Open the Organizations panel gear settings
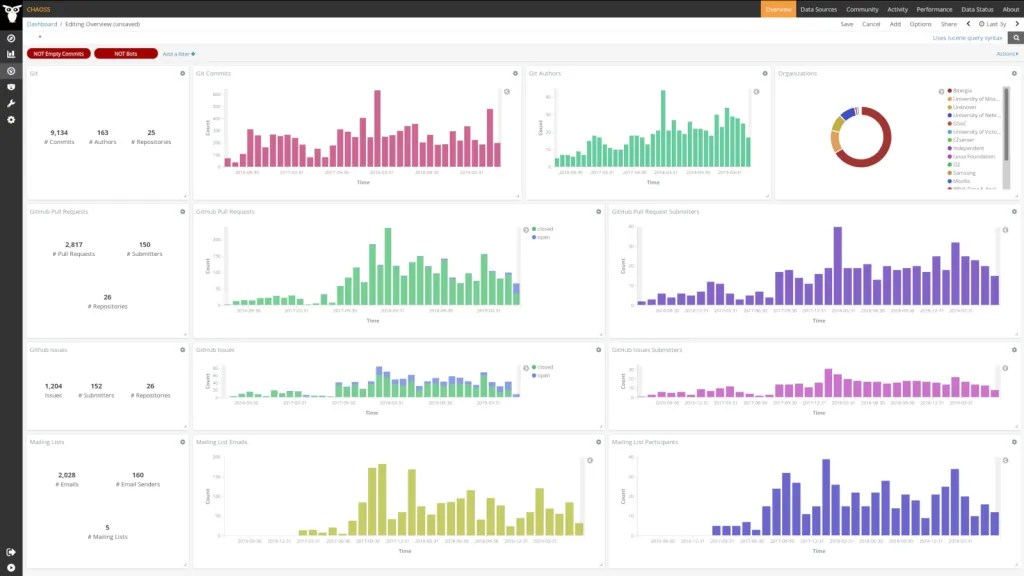 click(1014, 73)
